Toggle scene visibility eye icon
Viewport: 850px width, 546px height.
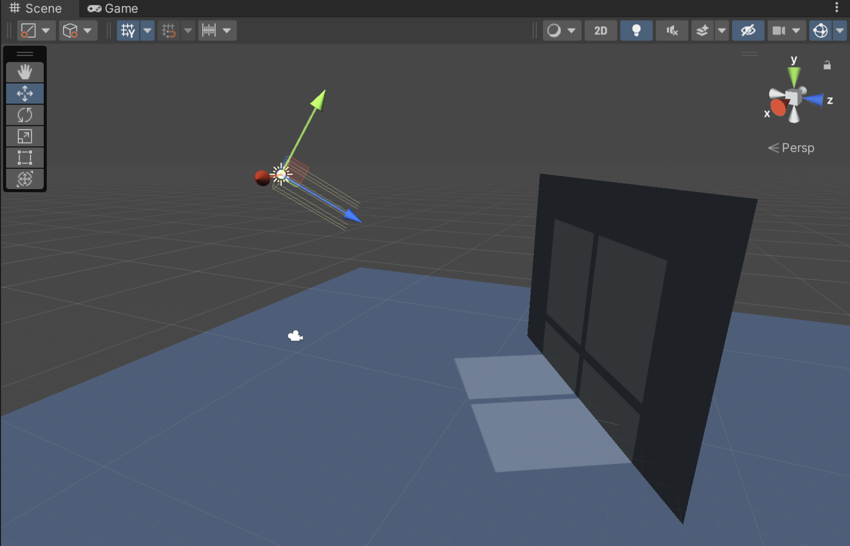[747, 31]
